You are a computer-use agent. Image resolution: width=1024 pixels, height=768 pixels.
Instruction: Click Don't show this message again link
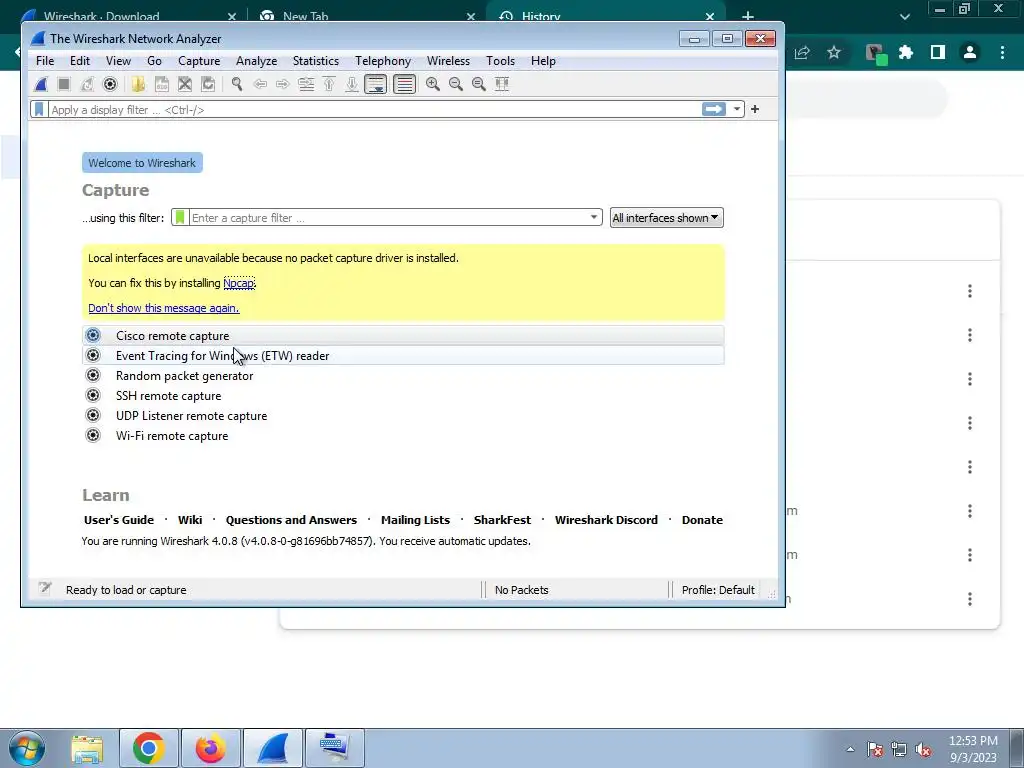click(x=164, y=308)
